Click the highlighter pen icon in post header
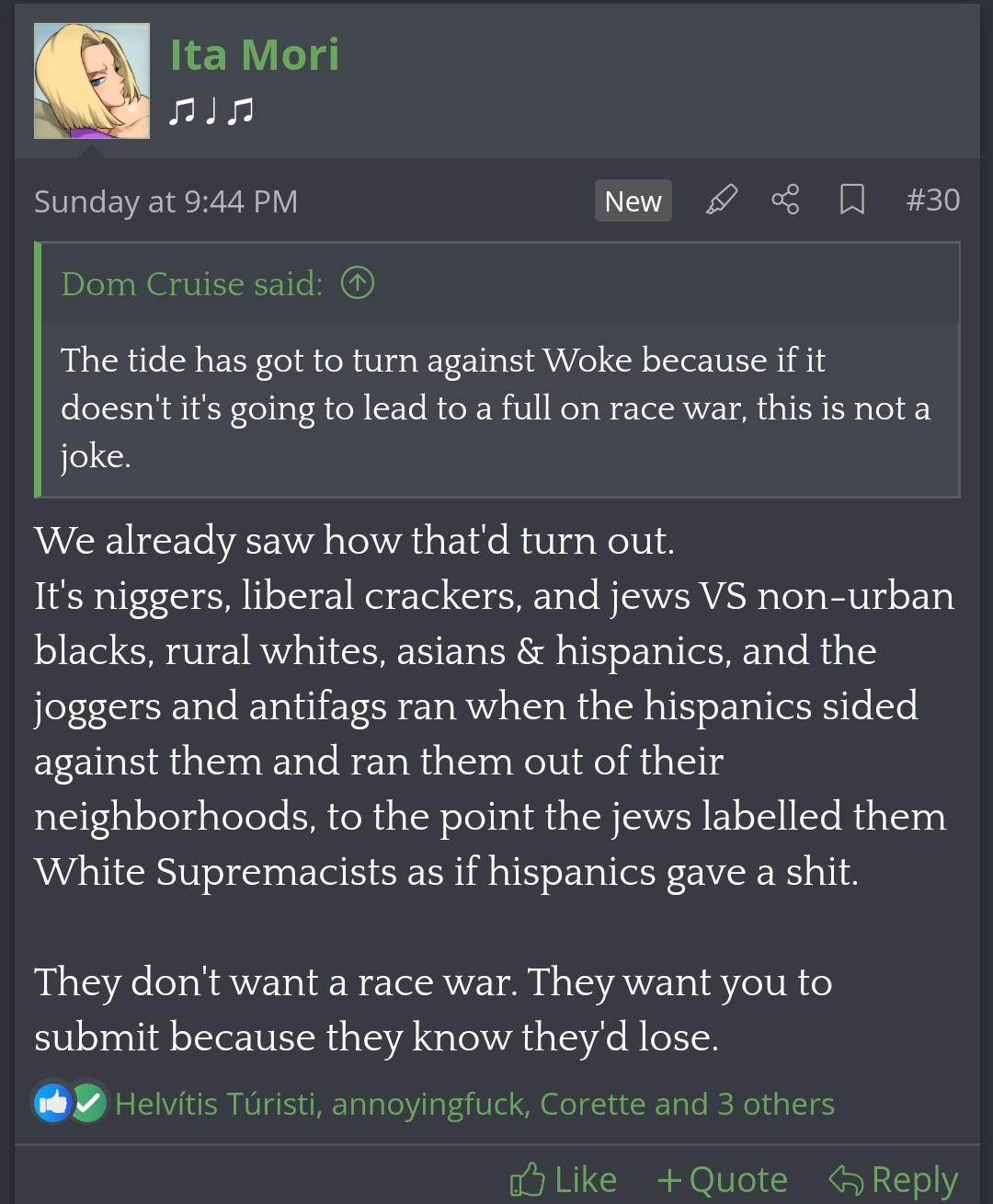Image resolution: width=993 pixels, height=1204 pixels. tap(722, 200)
